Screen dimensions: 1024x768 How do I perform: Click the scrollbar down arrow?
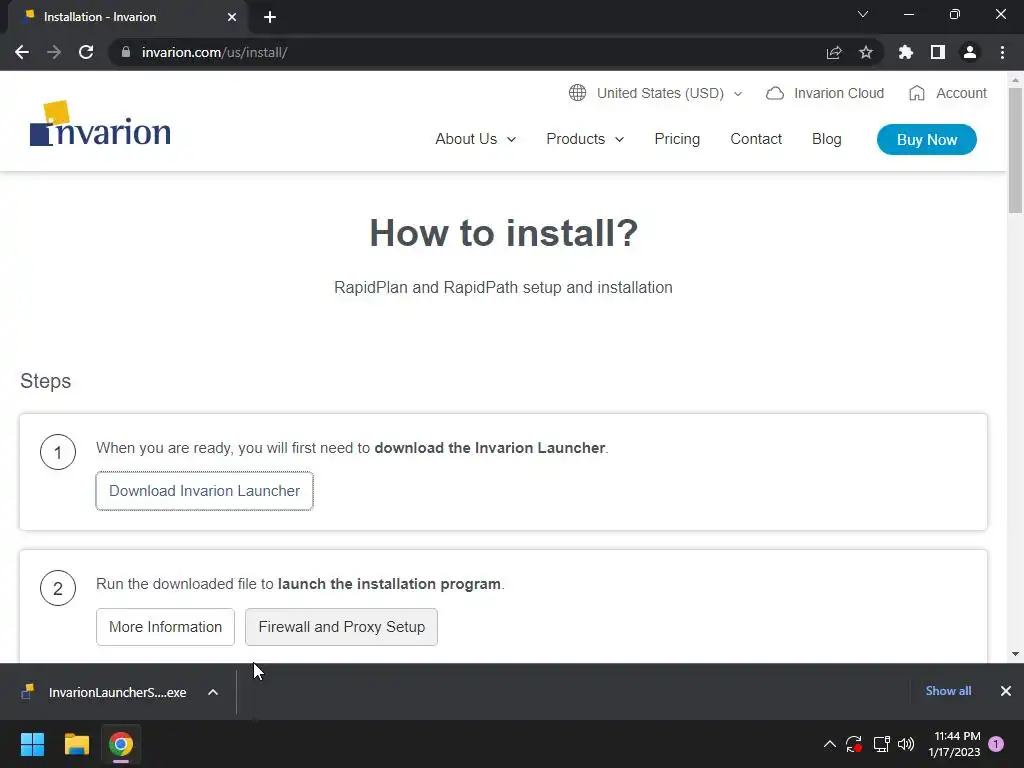(1015, 654)
